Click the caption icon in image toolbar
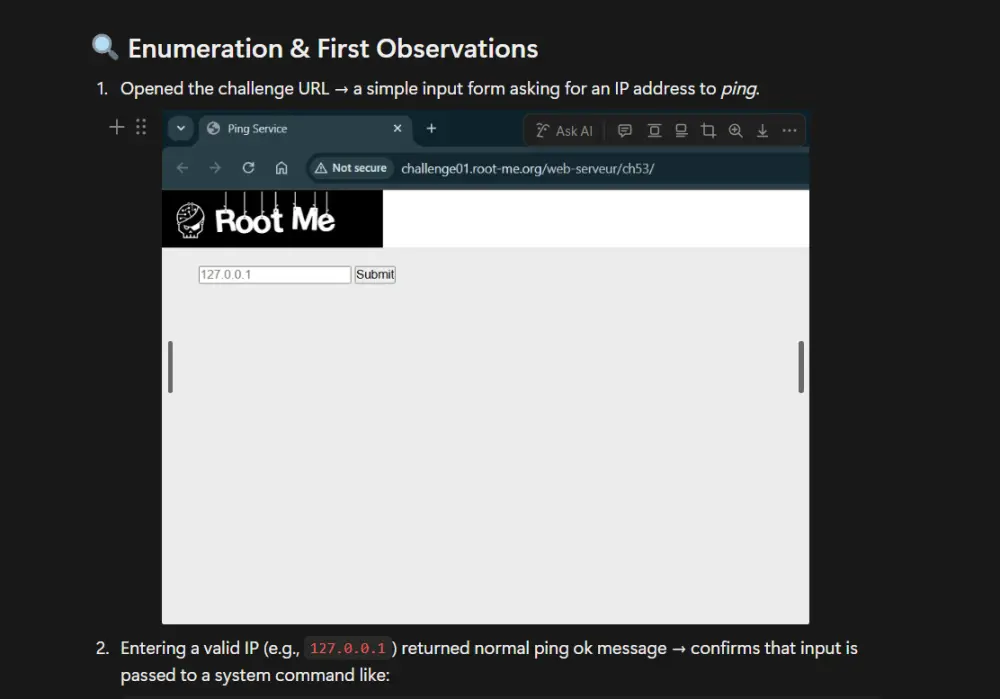 [681, 131]
